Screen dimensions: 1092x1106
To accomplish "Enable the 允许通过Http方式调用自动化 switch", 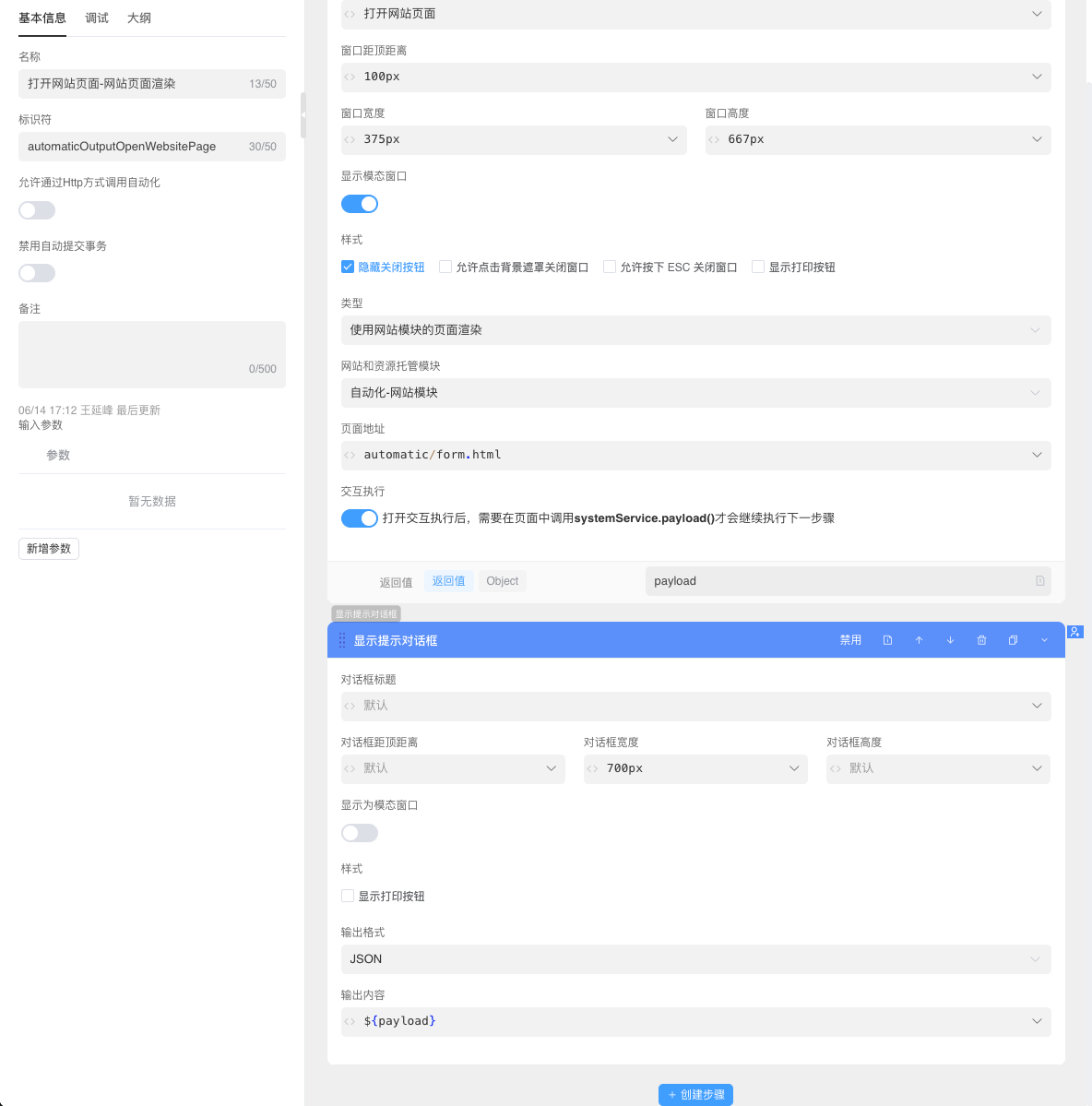I will click(x=37, y=210).
